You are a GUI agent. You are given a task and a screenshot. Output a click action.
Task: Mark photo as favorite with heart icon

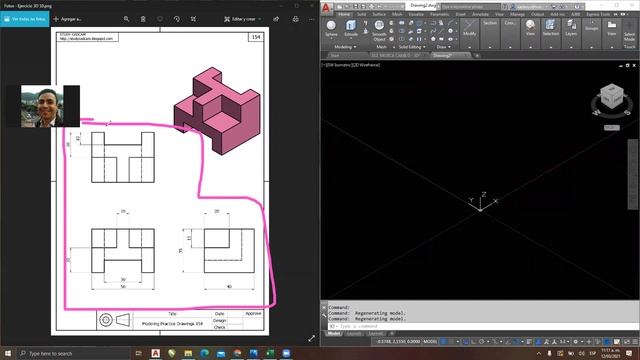[x=160, y=19]
